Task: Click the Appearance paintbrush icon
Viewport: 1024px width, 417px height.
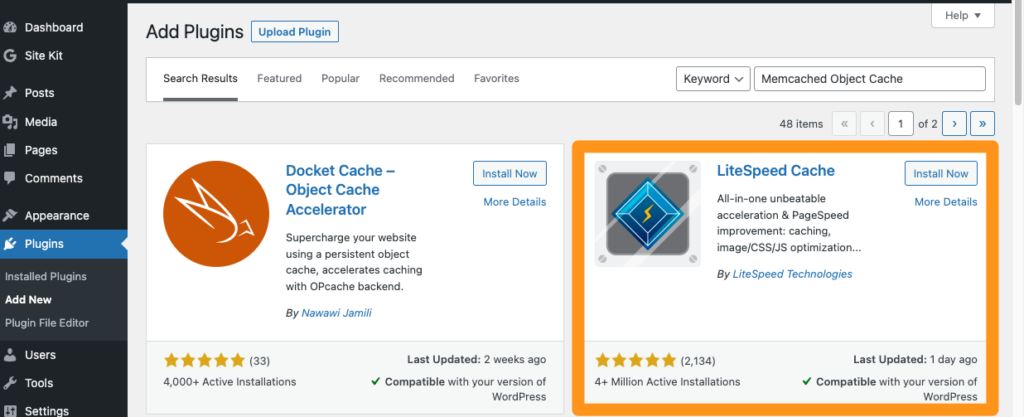Action: point(10,215)
